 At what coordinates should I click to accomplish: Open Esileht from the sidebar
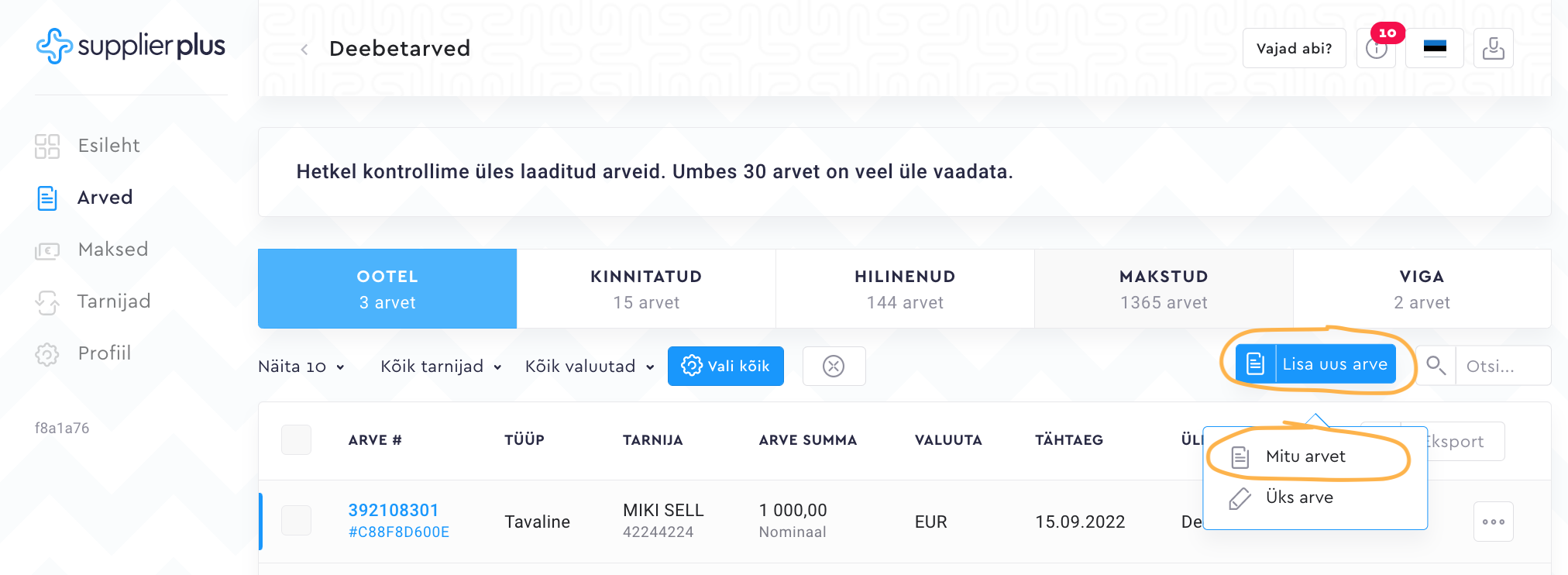click(x=108, y=146)
